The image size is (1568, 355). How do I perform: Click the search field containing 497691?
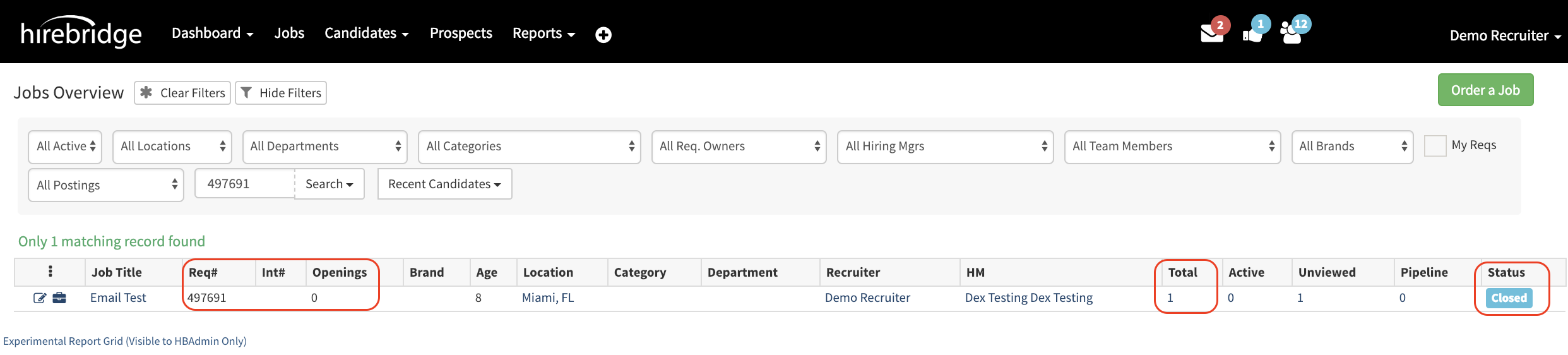(x=245, y=184)
